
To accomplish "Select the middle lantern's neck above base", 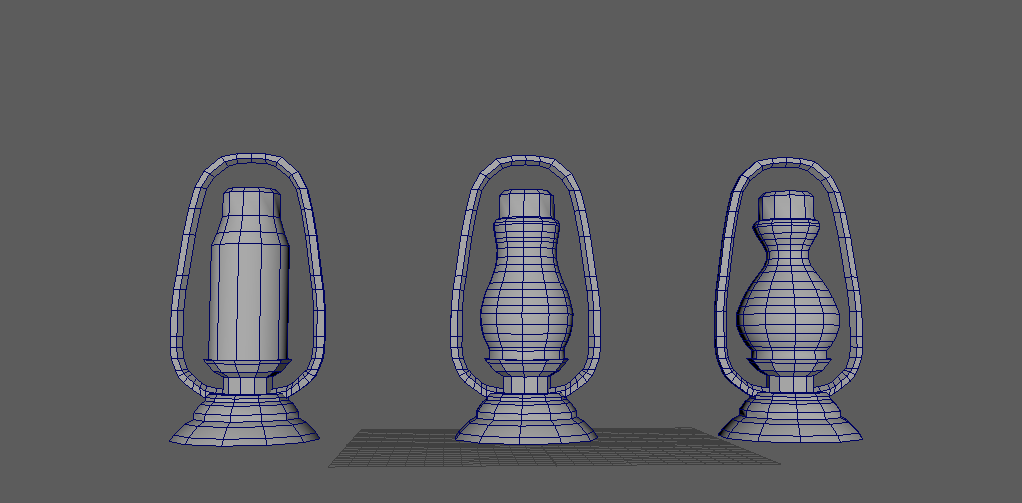I will [x=526, y=385].
